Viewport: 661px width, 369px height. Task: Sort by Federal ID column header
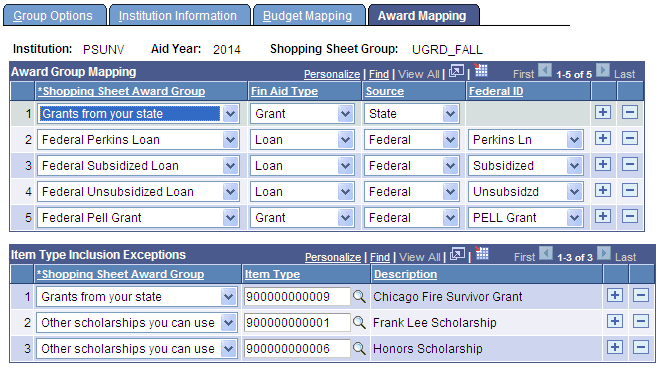pos(496,91)
